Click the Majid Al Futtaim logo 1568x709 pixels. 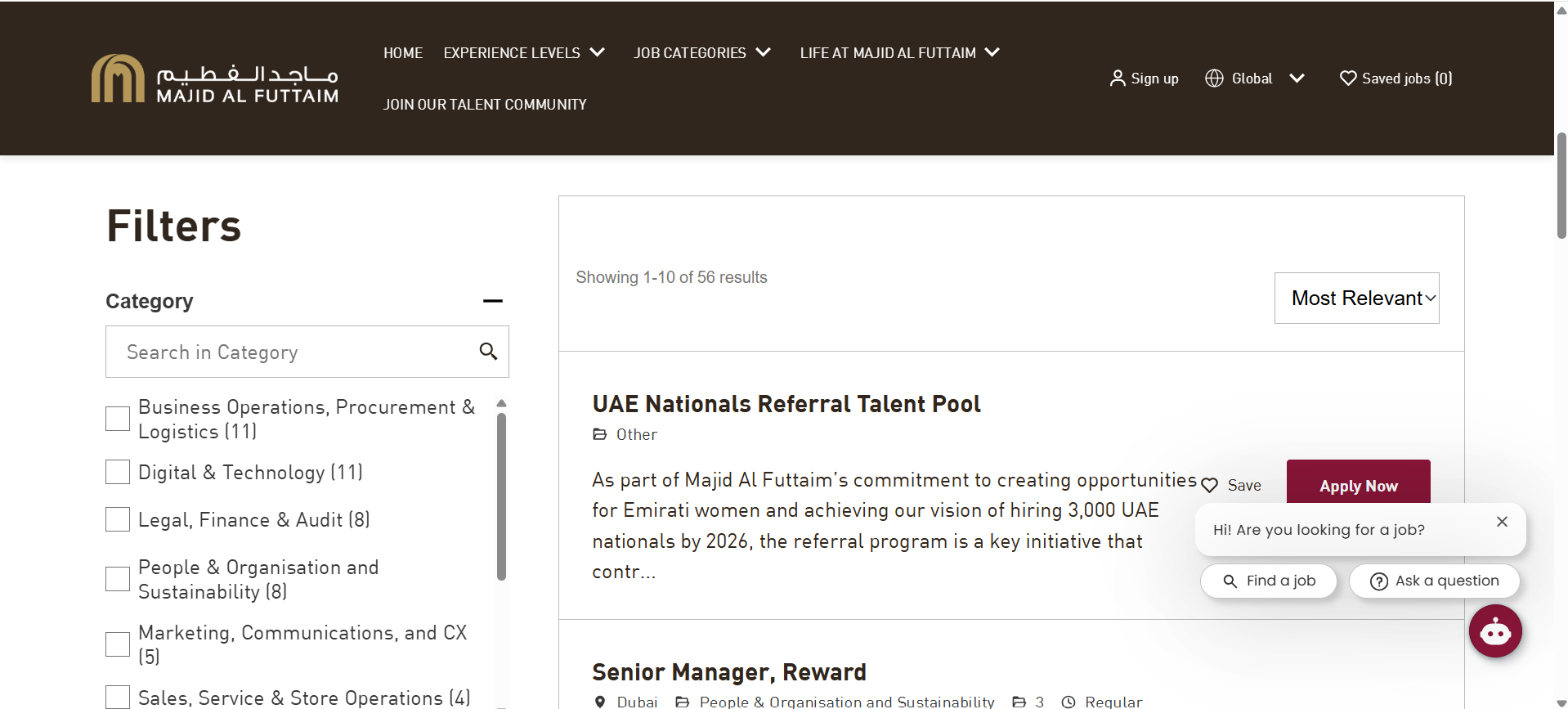click(x=215, y=79)
